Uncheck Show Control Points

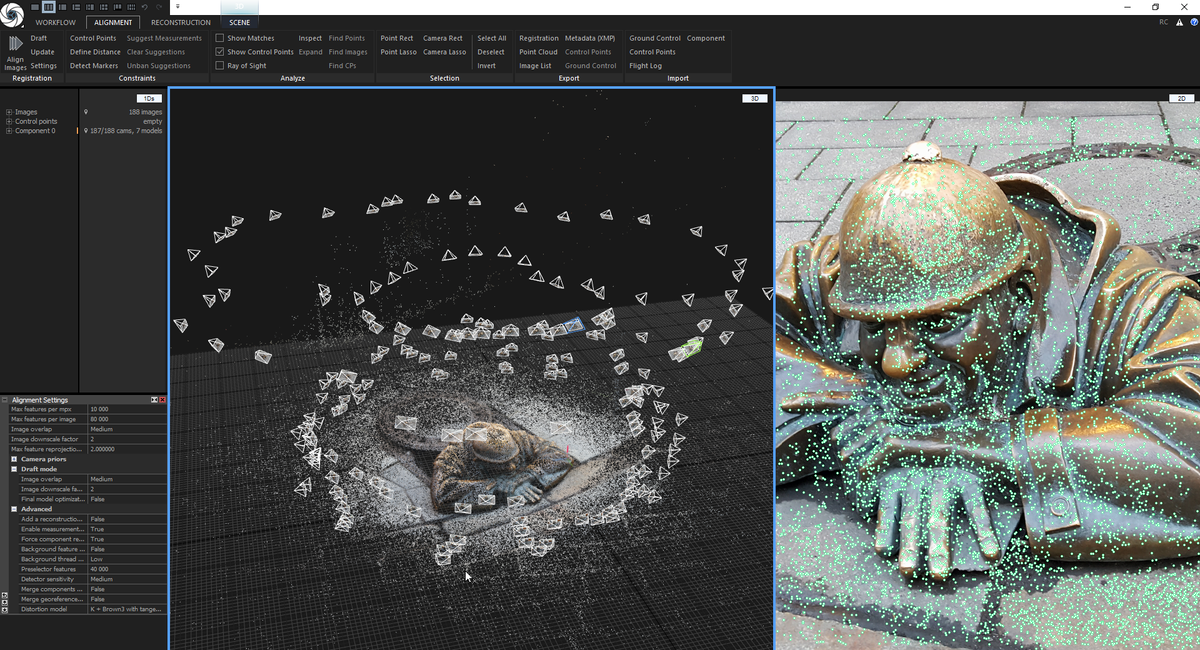[218, 52]
